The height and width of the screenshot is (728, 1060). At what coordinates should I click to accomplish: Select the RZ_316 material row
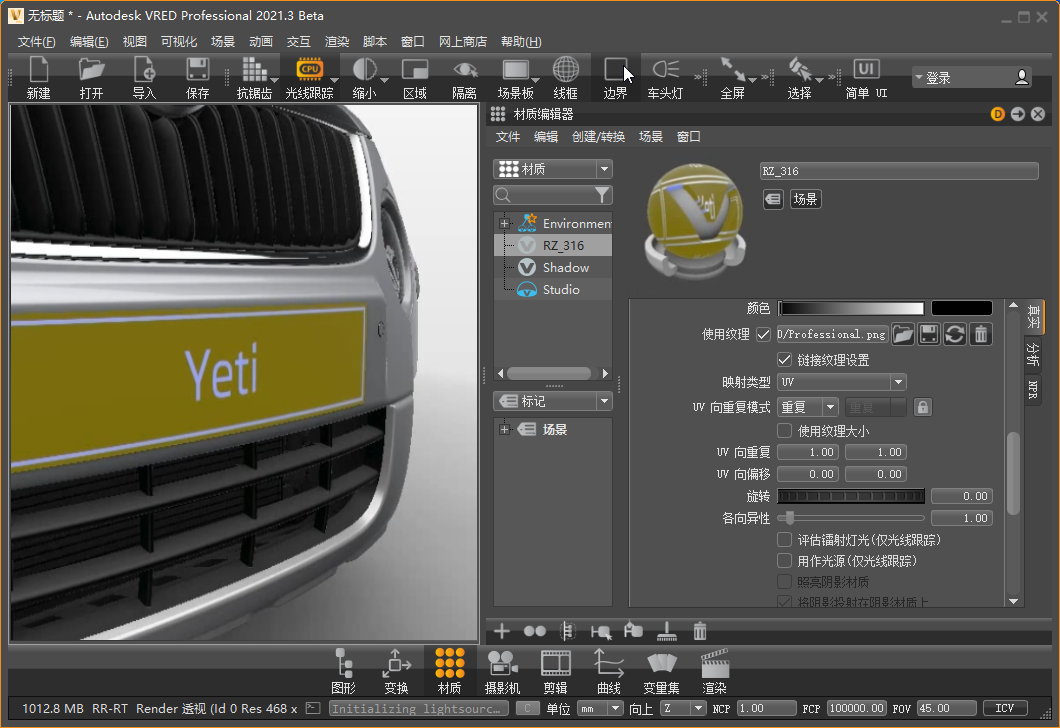click(553, 245)
